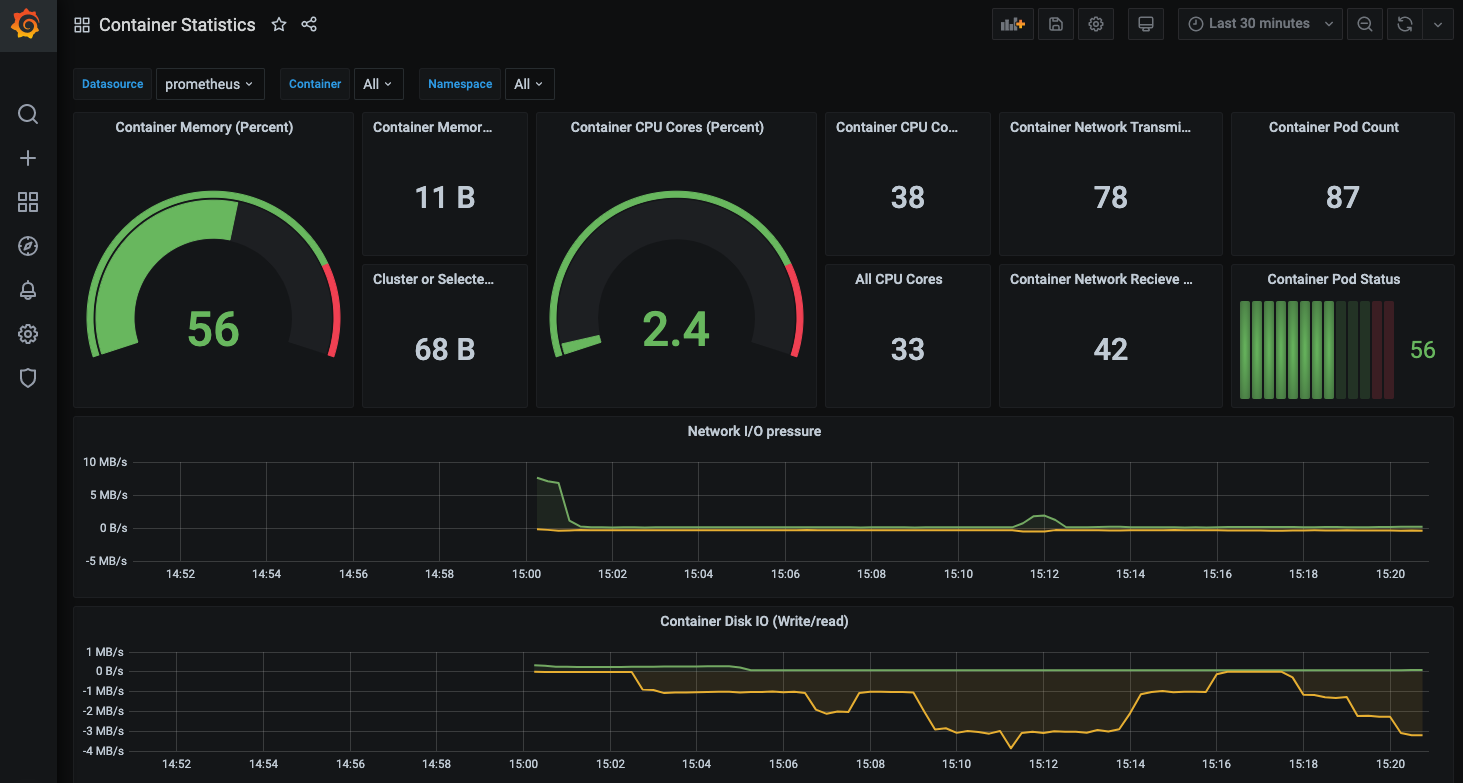Open Container Memory (Percent) panel title
The image size is (1463, 783).
[x=204, y=127]
